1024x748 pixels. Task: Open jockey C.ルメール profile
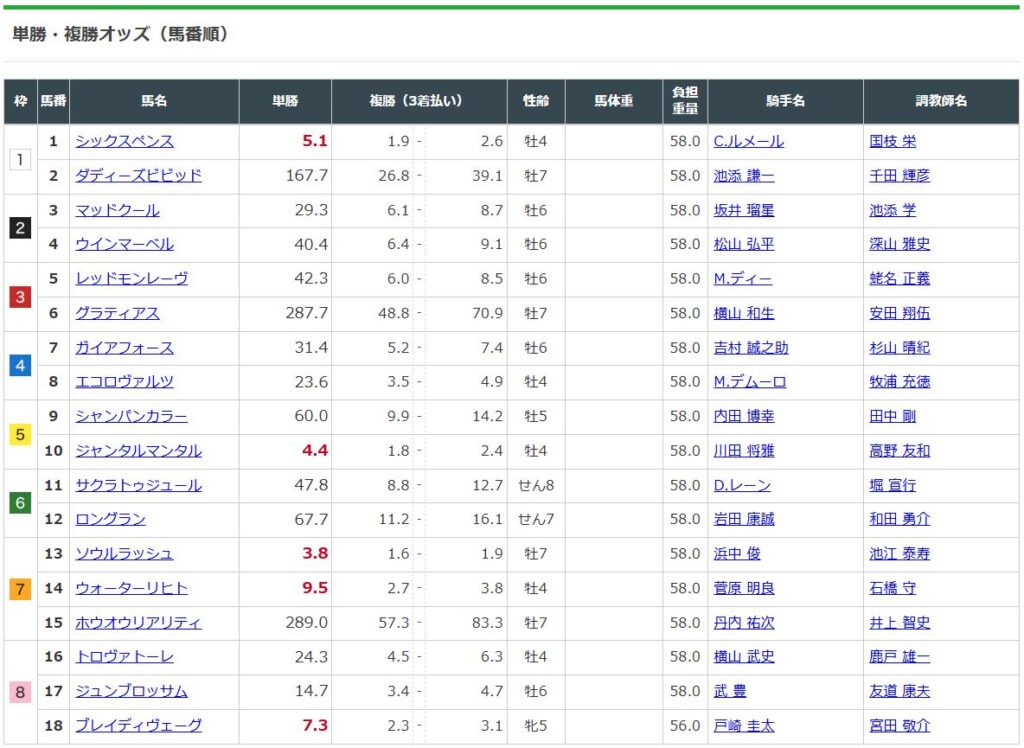[x=748, y=141]
